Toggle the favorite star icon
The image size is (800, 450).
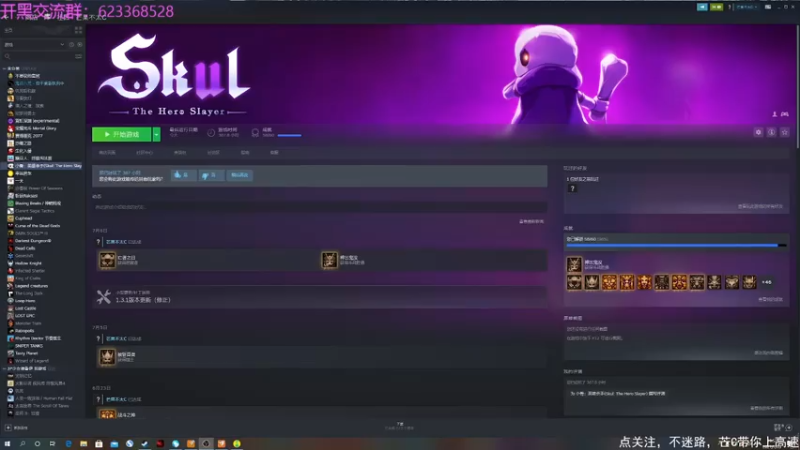[785, 132]
